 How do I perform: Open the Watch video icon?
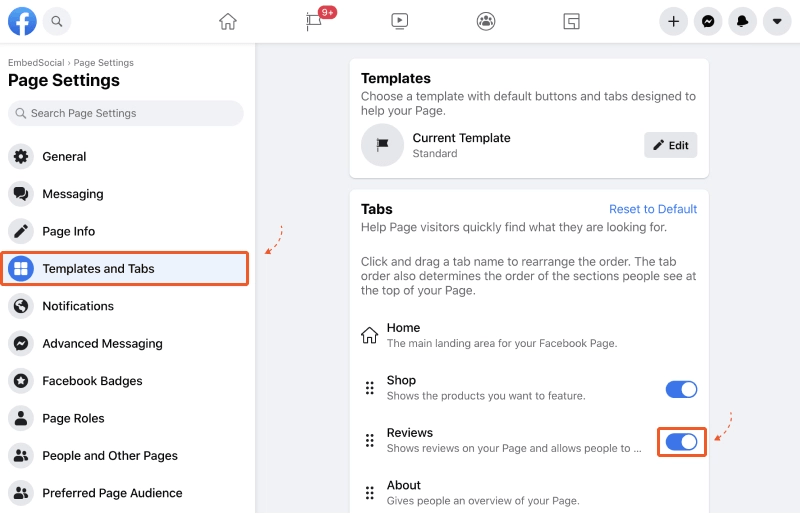click(x=399, y=21)
